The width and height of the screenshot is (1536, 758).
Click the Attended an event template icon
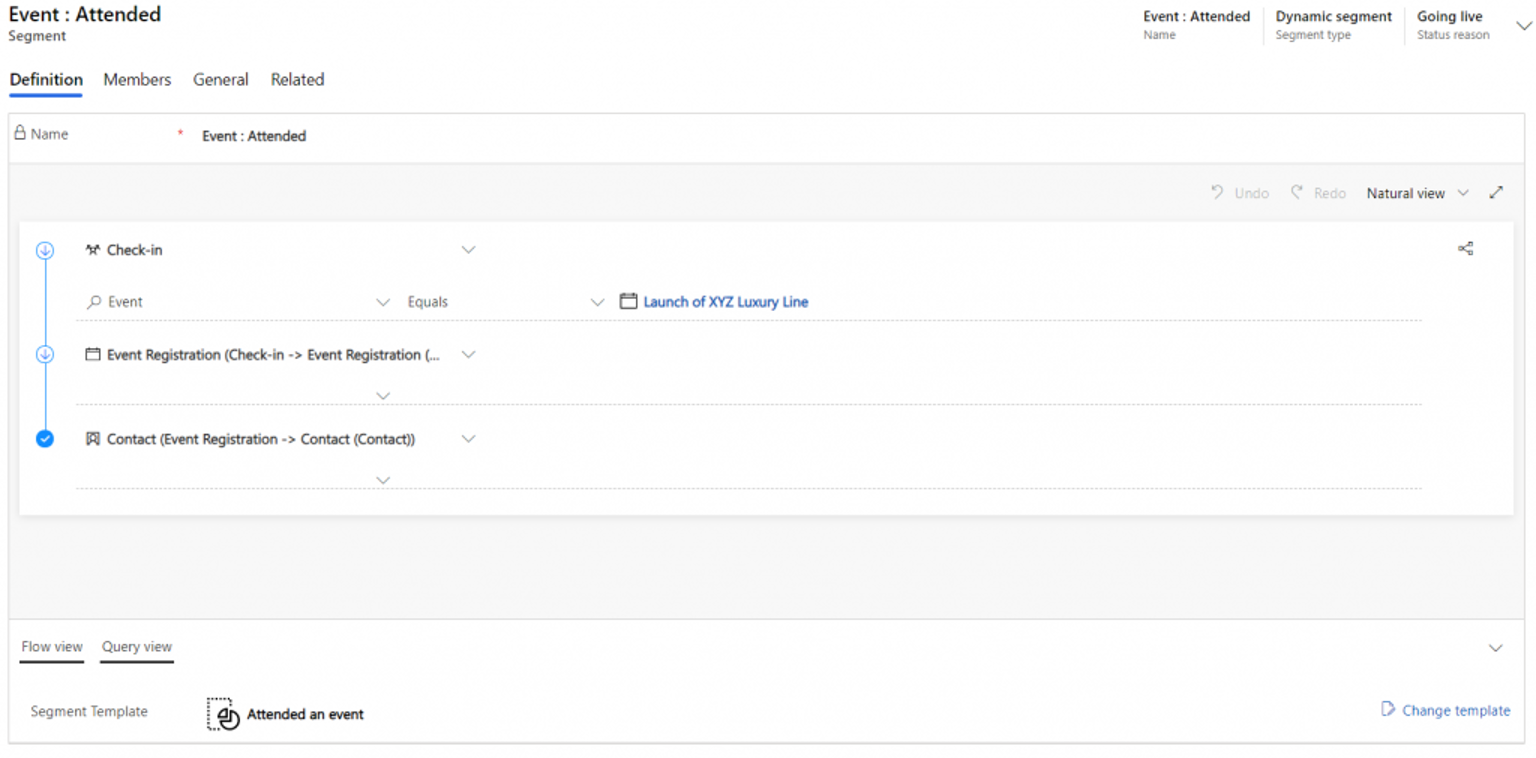click(221, 714)
